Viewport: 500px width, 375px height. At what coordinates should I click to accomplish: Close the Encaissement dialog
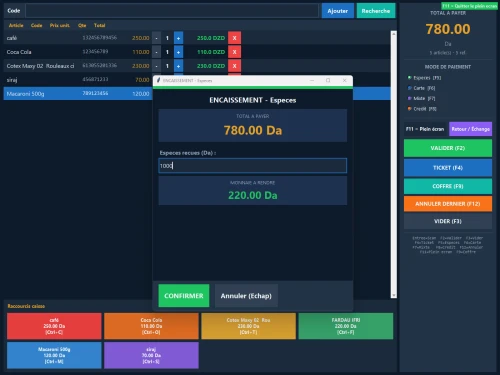344,80
